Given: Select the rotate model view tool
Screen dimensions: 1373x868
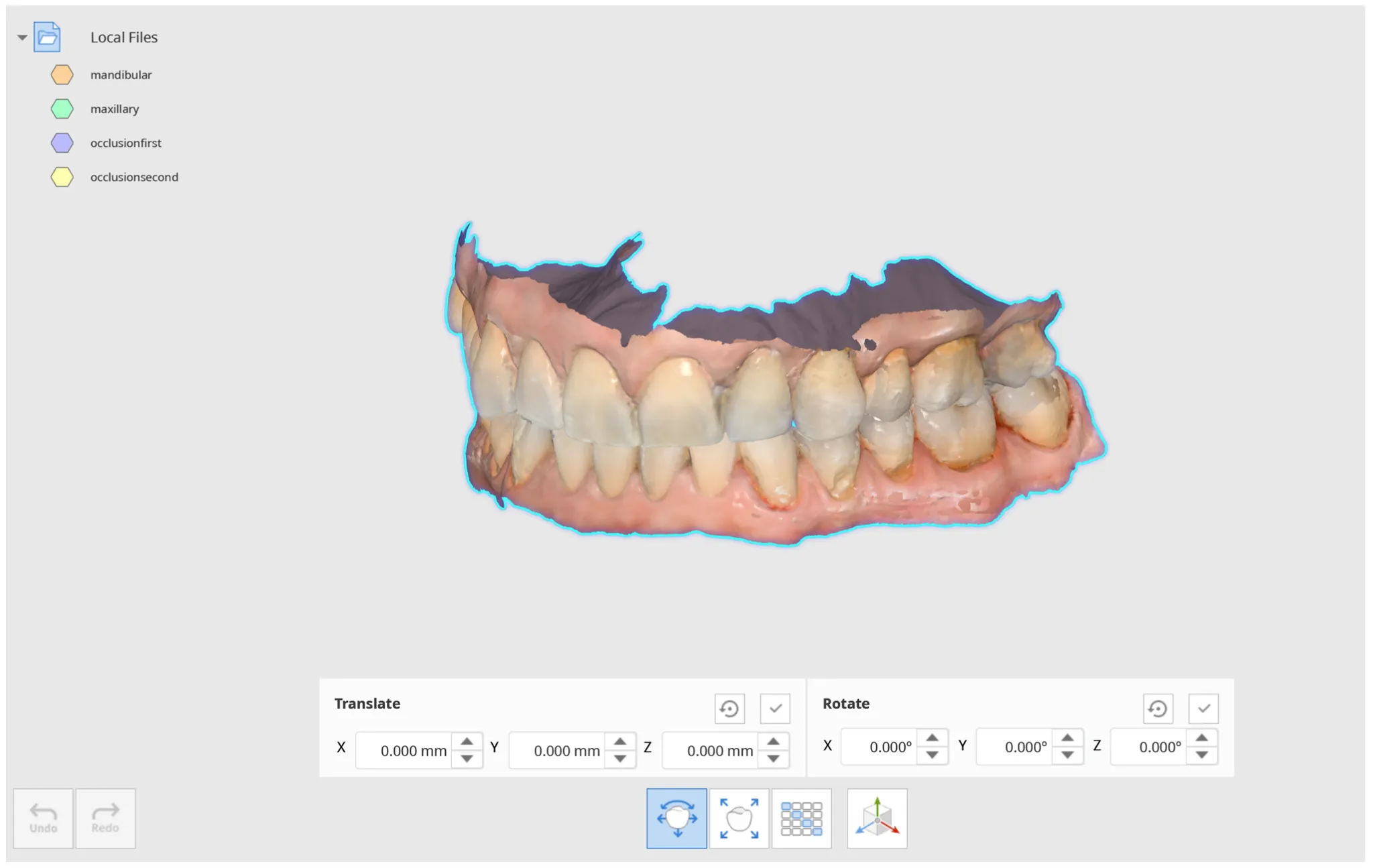Looking at the screenshot, I should point(676,818).
